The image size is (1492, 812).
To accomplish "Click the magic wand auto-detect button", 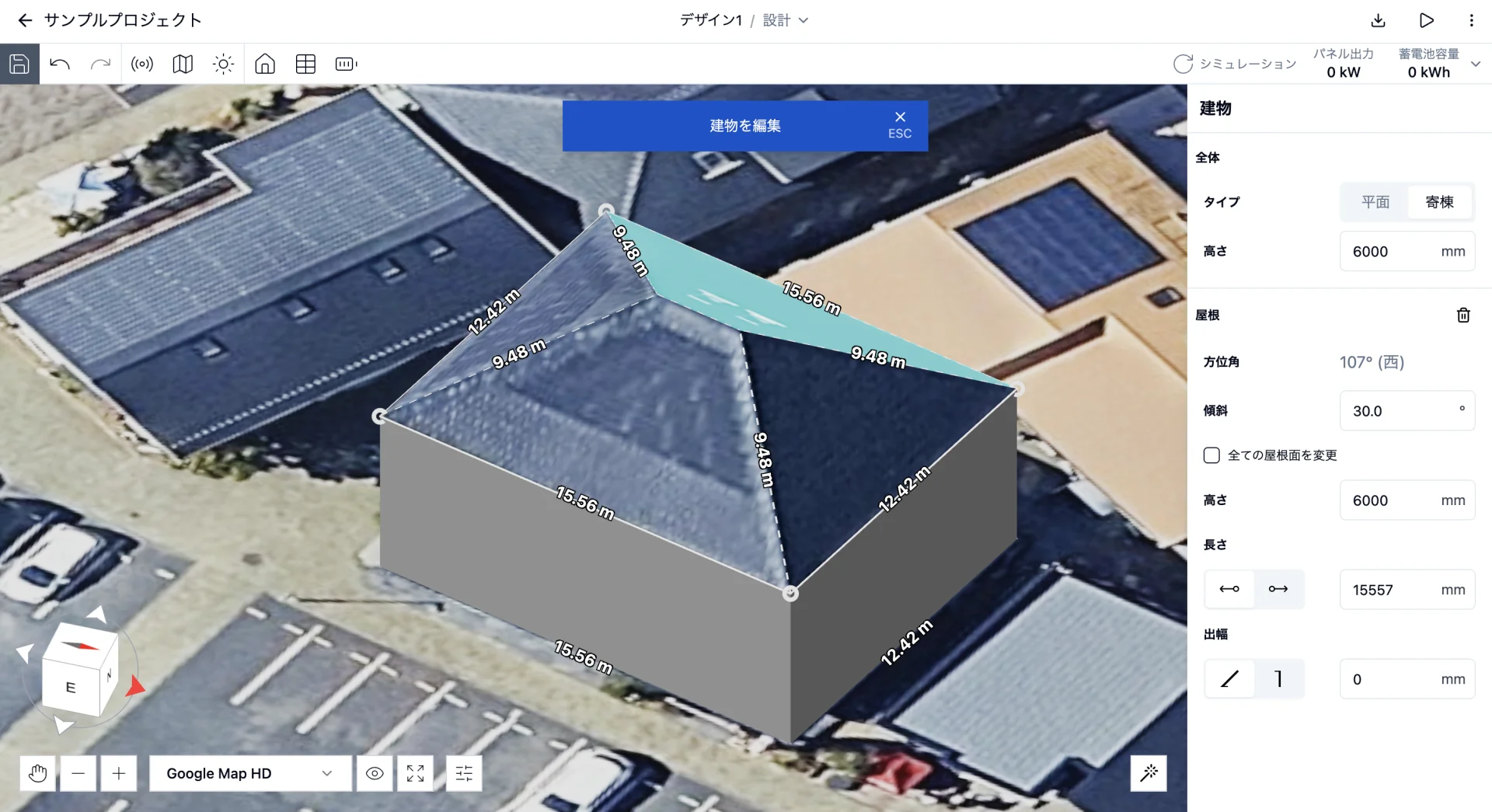I will pos(1149,772).
